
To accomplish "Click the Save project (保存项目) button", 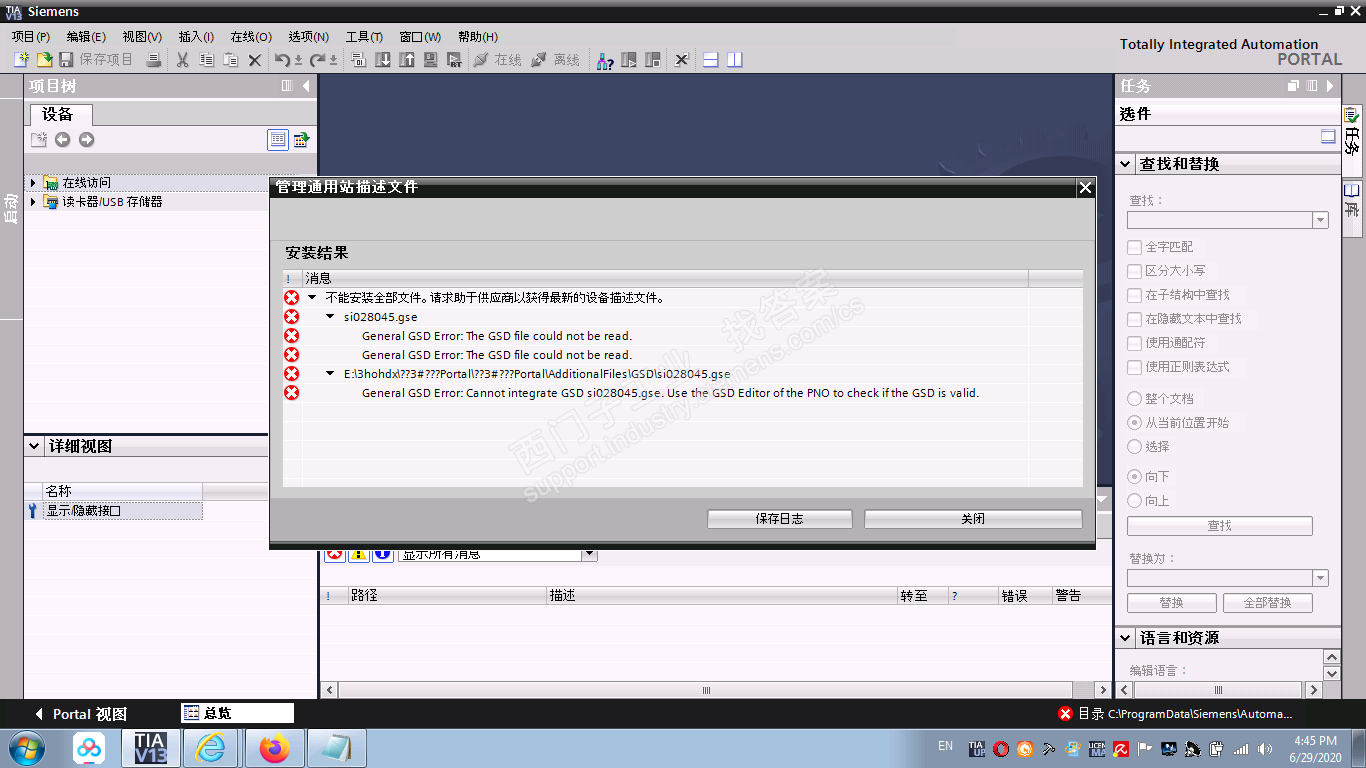I will [96, 60].
